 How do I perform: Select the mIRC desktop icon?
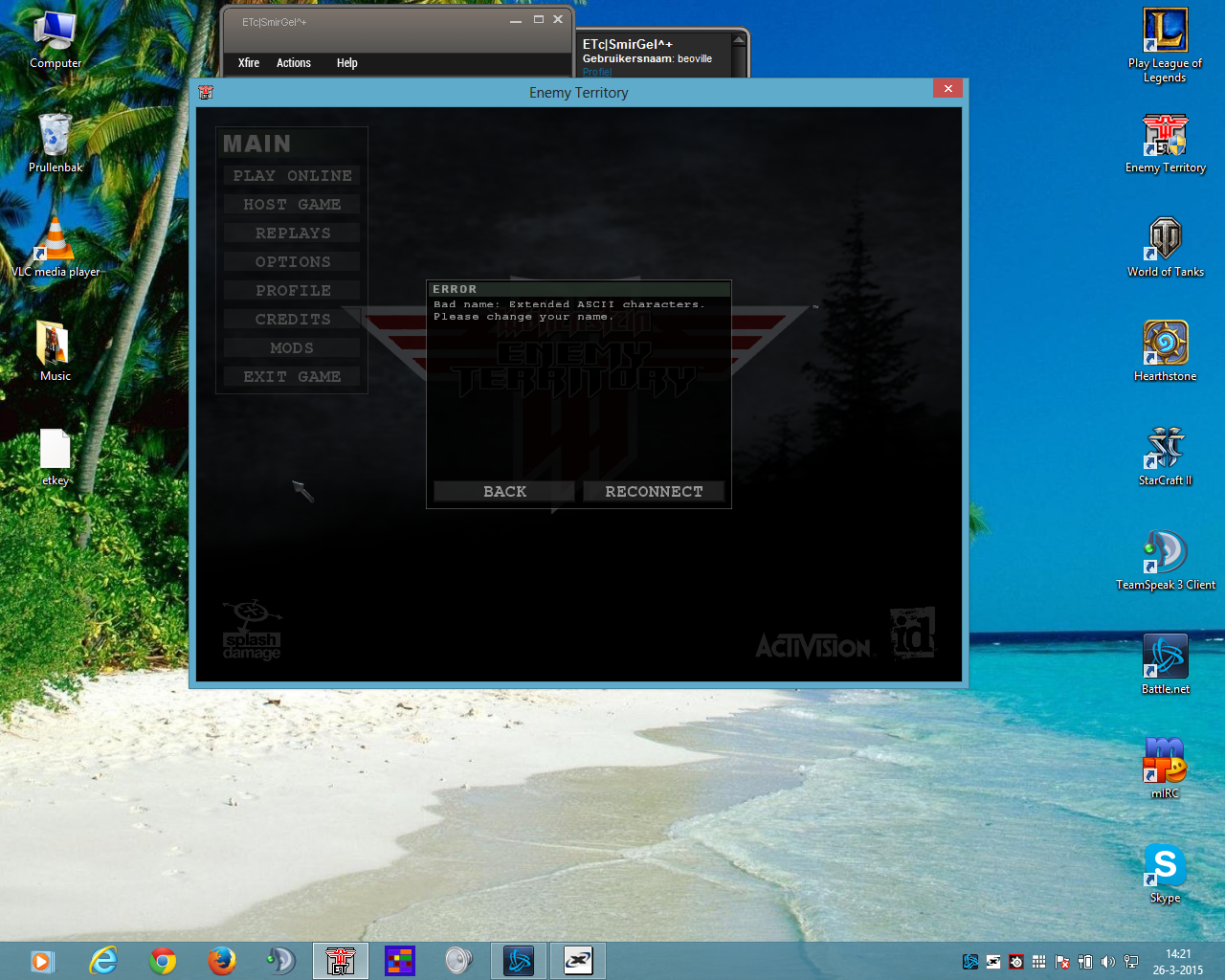pyautogui.click(x=1165, y=762)
